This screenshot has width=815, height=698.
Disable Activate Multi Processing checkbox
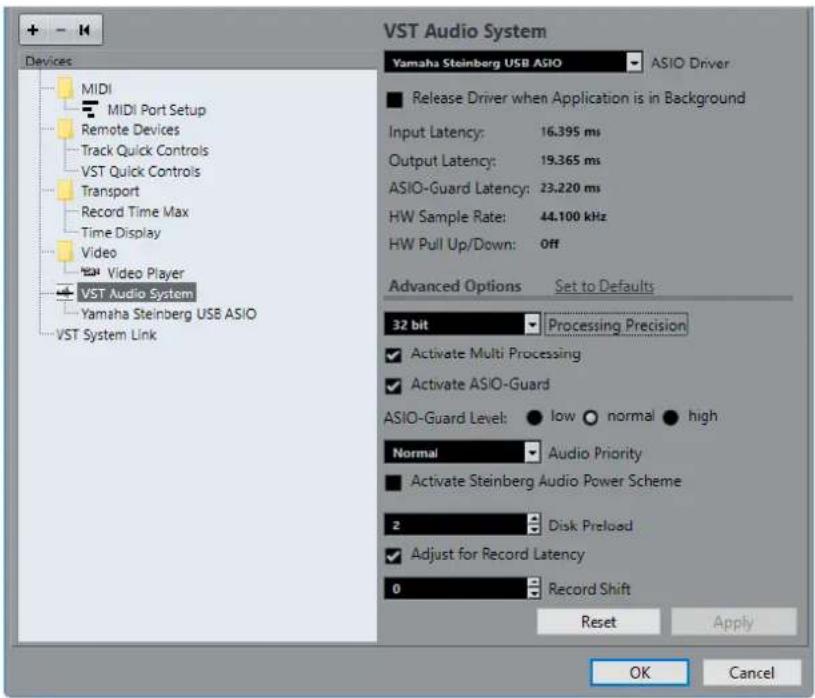(x=393, y=355)
